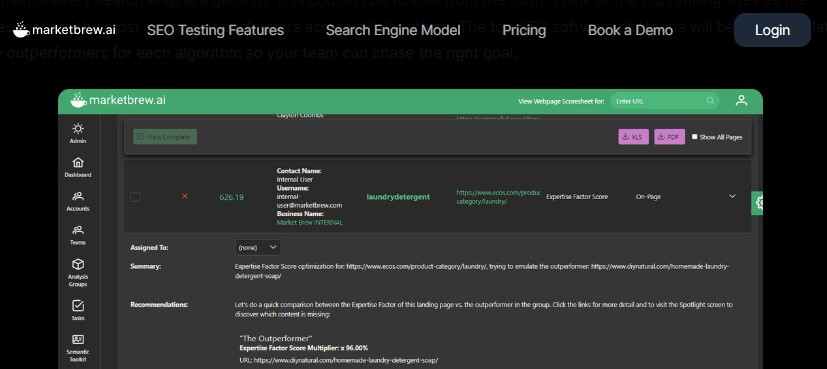This screenshot has height=369, width=827.
Task: Click the Expertise Factor Score Multiplier text
Action: tap(304, 348)
